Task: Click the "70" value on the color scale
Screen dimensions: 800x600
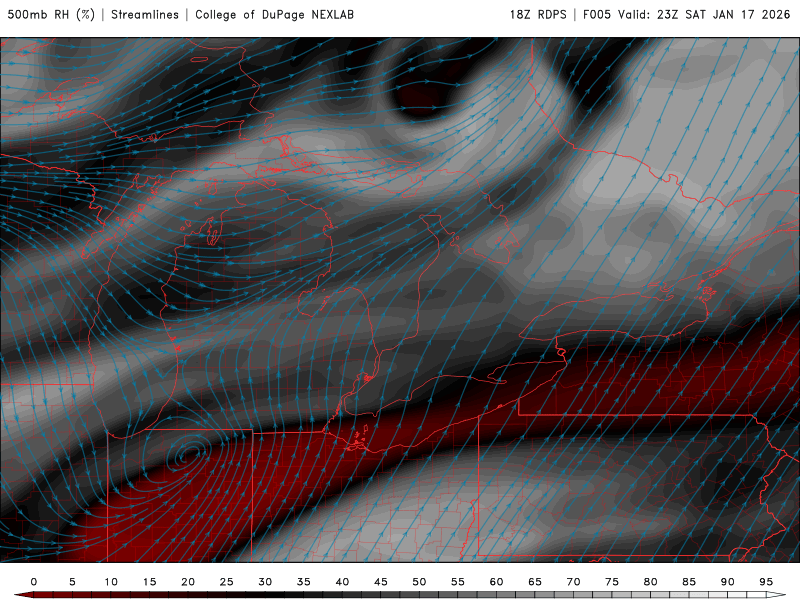Action: (x=573, y=582)
